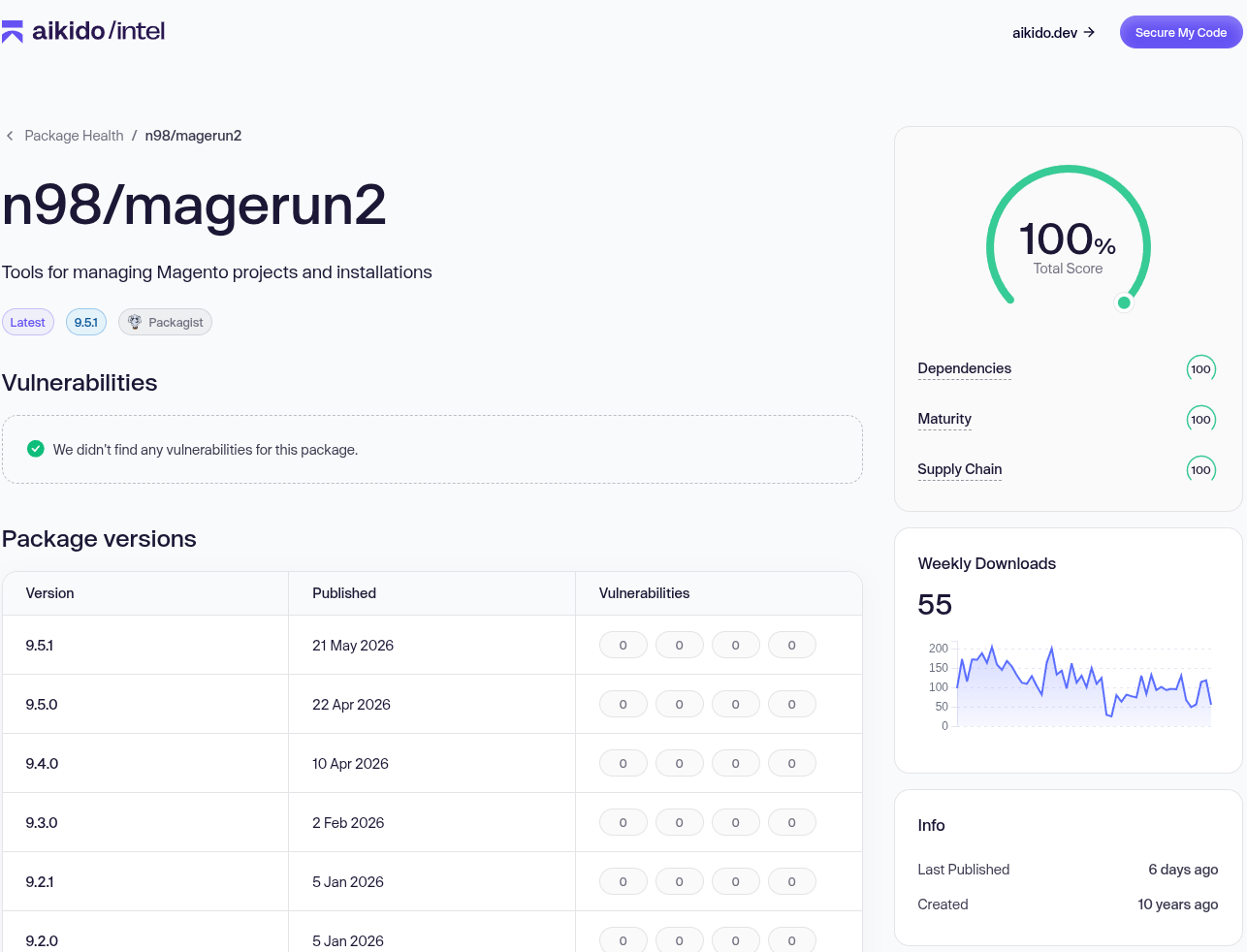Click the total score gauge end dot
Image resolution: width=1247 pixels, height=952 pixels.
[1124, 302]
